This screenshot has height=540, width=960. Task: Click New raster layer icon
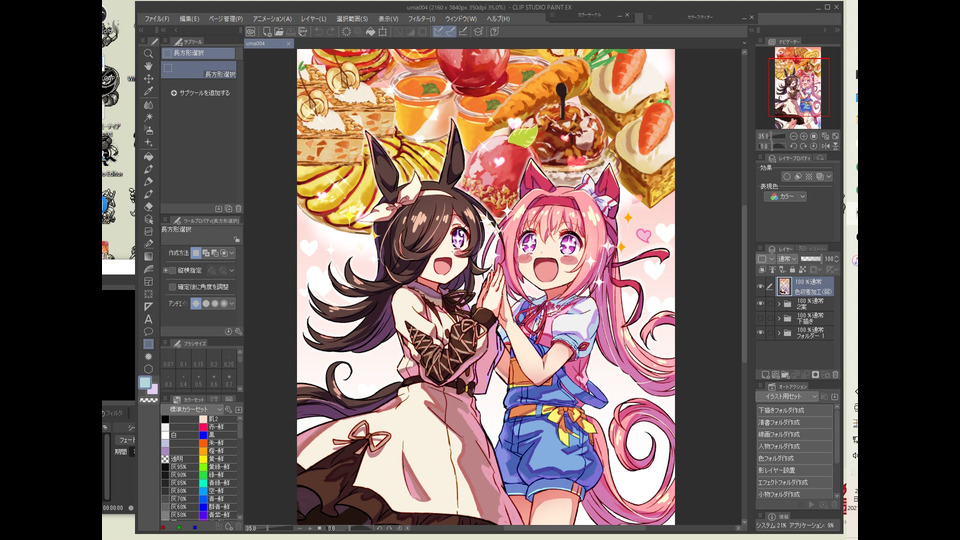click(765, 374)
